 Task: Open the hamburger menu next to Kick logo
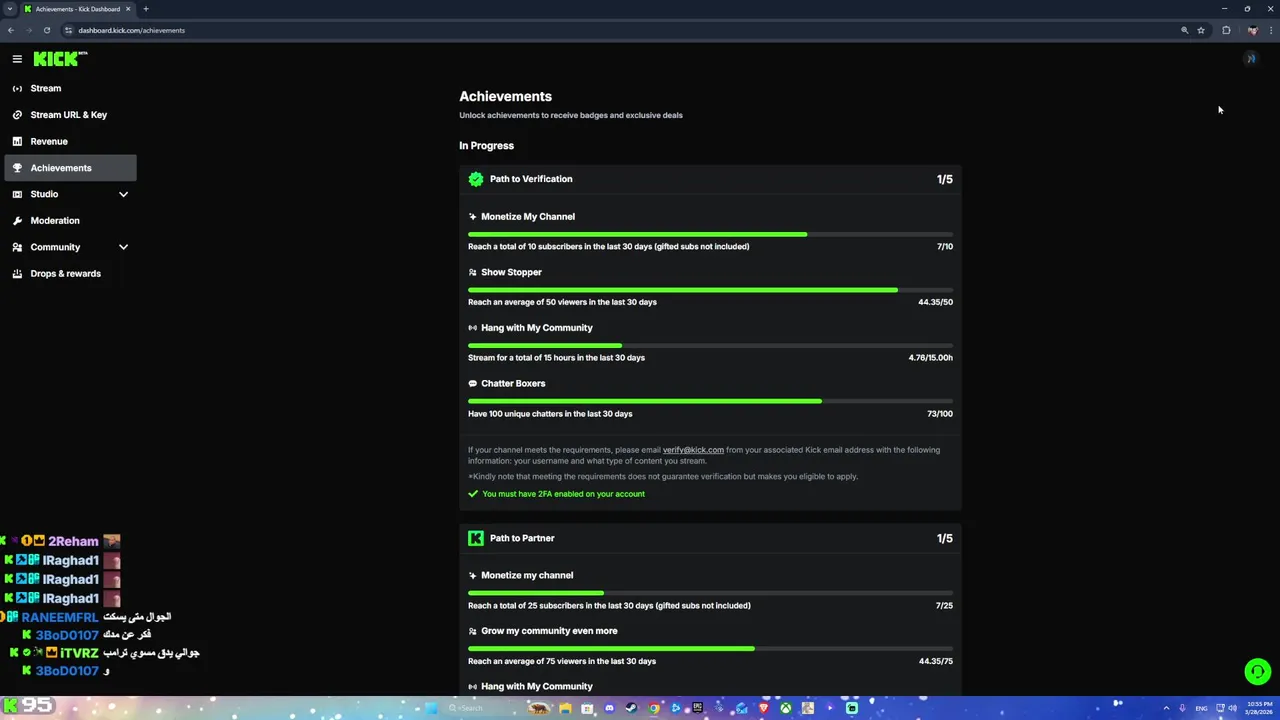17,59
